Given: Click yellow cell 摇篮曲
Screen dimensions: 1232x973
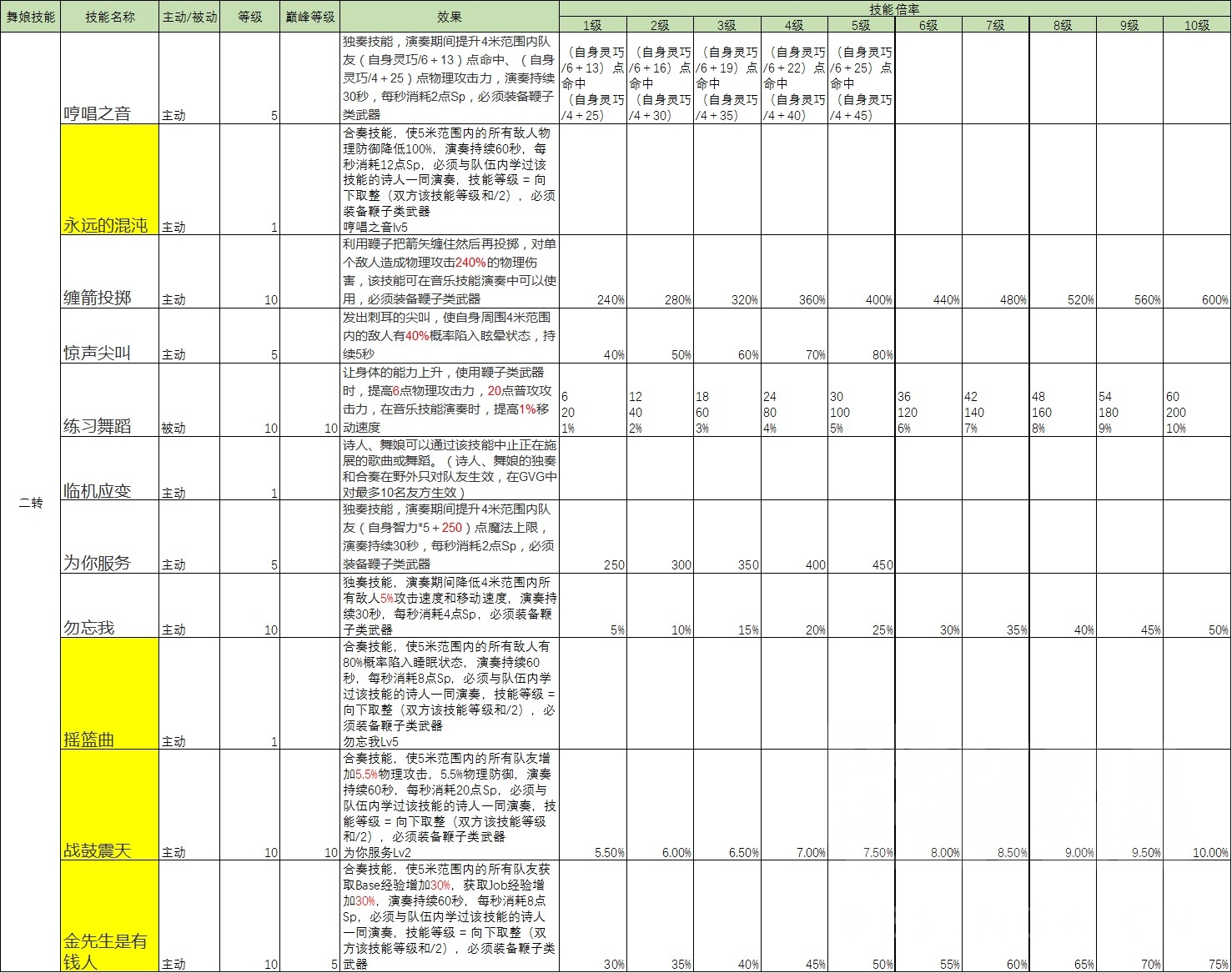Looking at the screenshot, I should coord(109,694).
